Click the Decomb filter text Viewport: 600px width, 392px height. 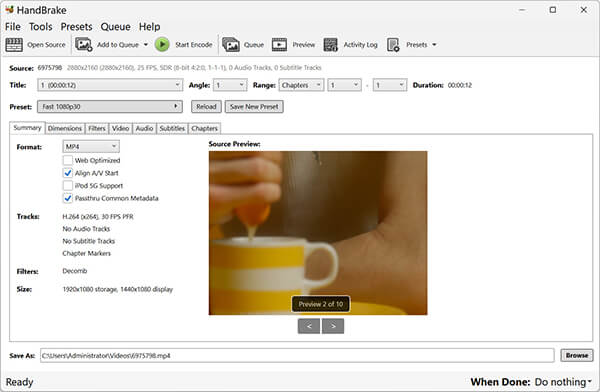75,271
